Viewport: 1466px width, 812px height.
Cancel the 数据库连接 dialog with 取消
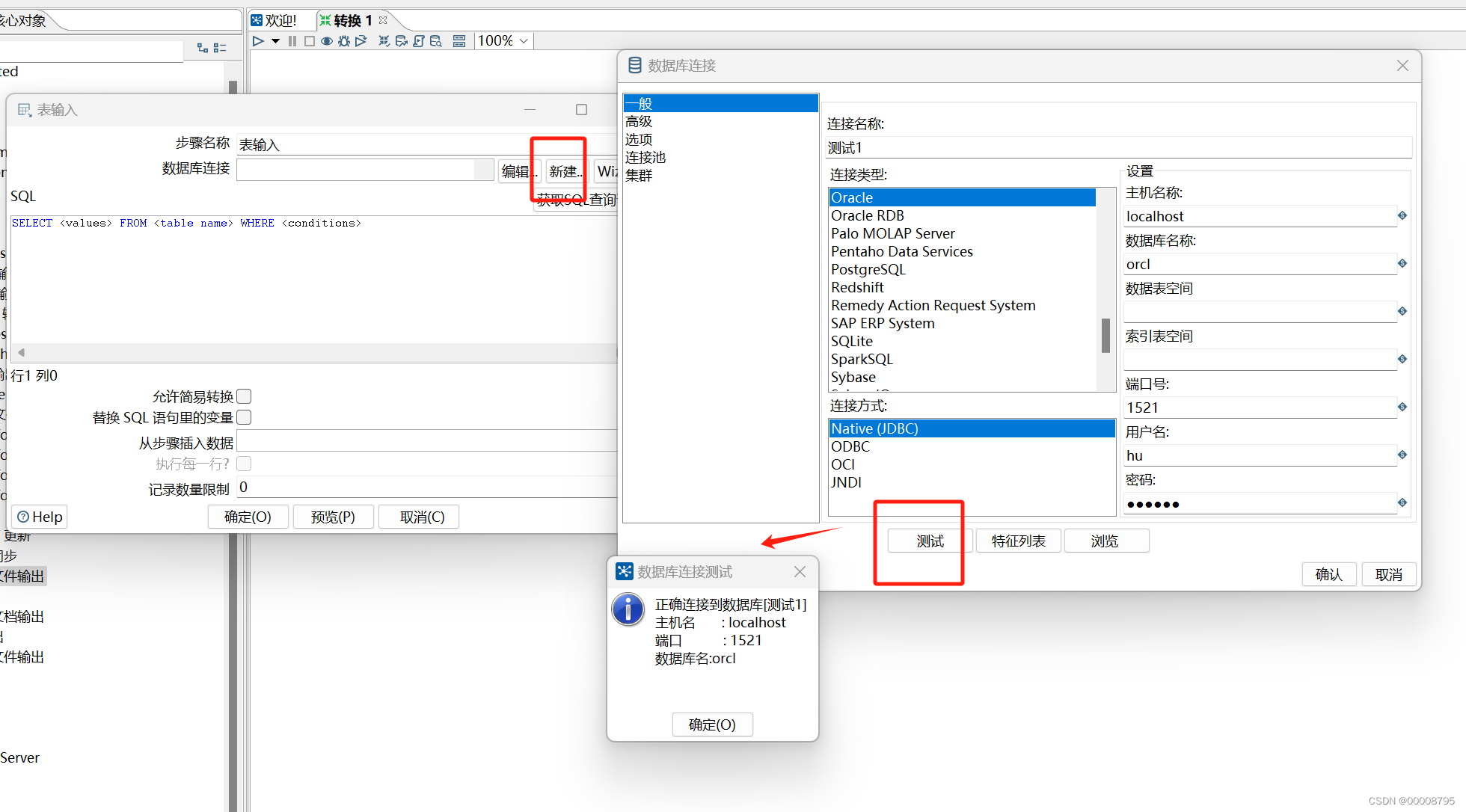click(1389, 574)
